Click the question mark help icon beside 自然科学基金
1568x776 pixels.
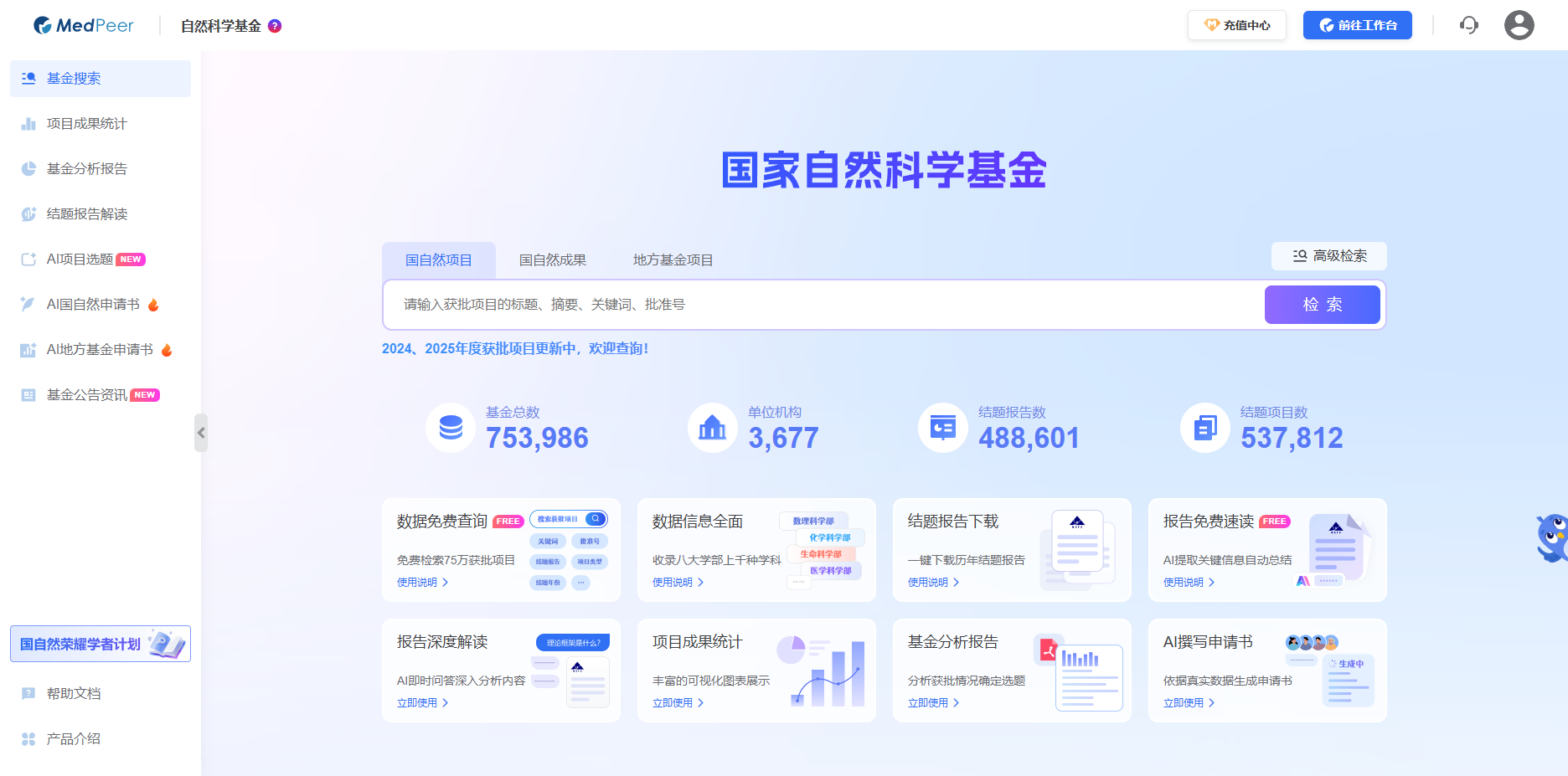tap(275, 26)
